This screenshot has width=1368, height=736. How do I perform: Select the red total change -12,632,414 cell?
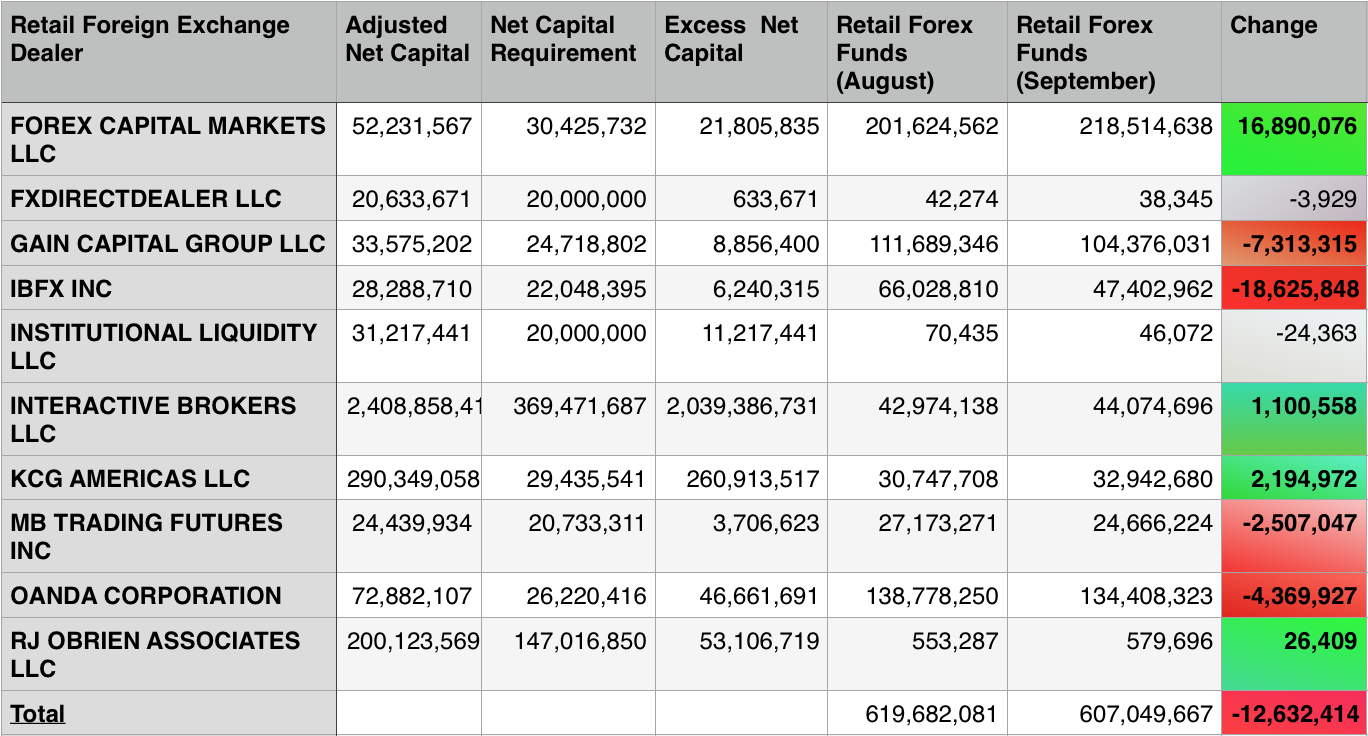click(x=1294, y=714)
